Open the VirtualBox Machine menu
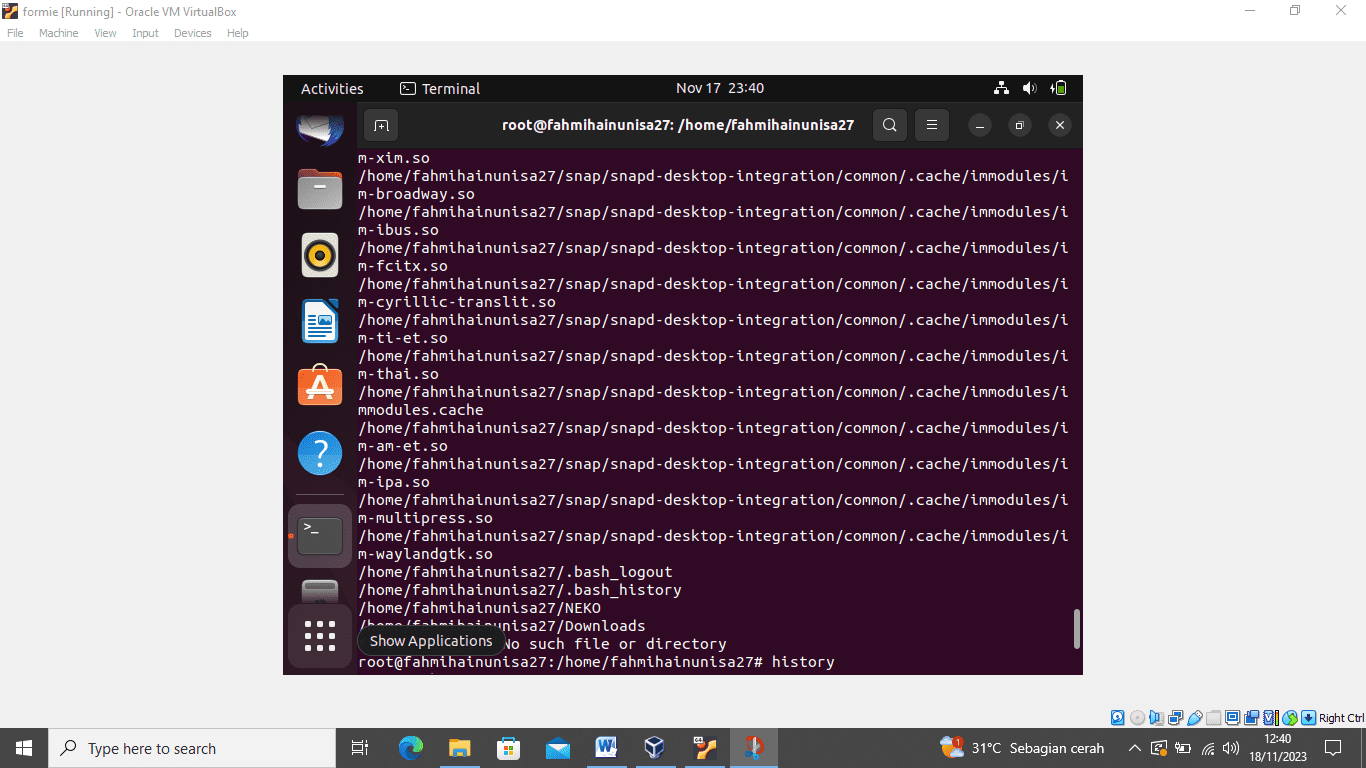This screenshot has height=768, width=1366. [59, 33]
